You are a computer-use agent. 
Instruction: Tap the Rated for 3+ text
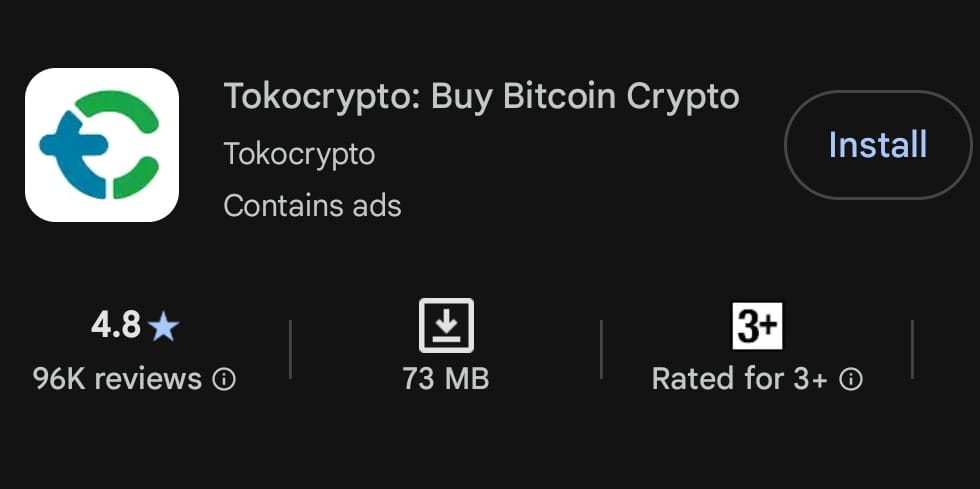[x=739, y=379]
